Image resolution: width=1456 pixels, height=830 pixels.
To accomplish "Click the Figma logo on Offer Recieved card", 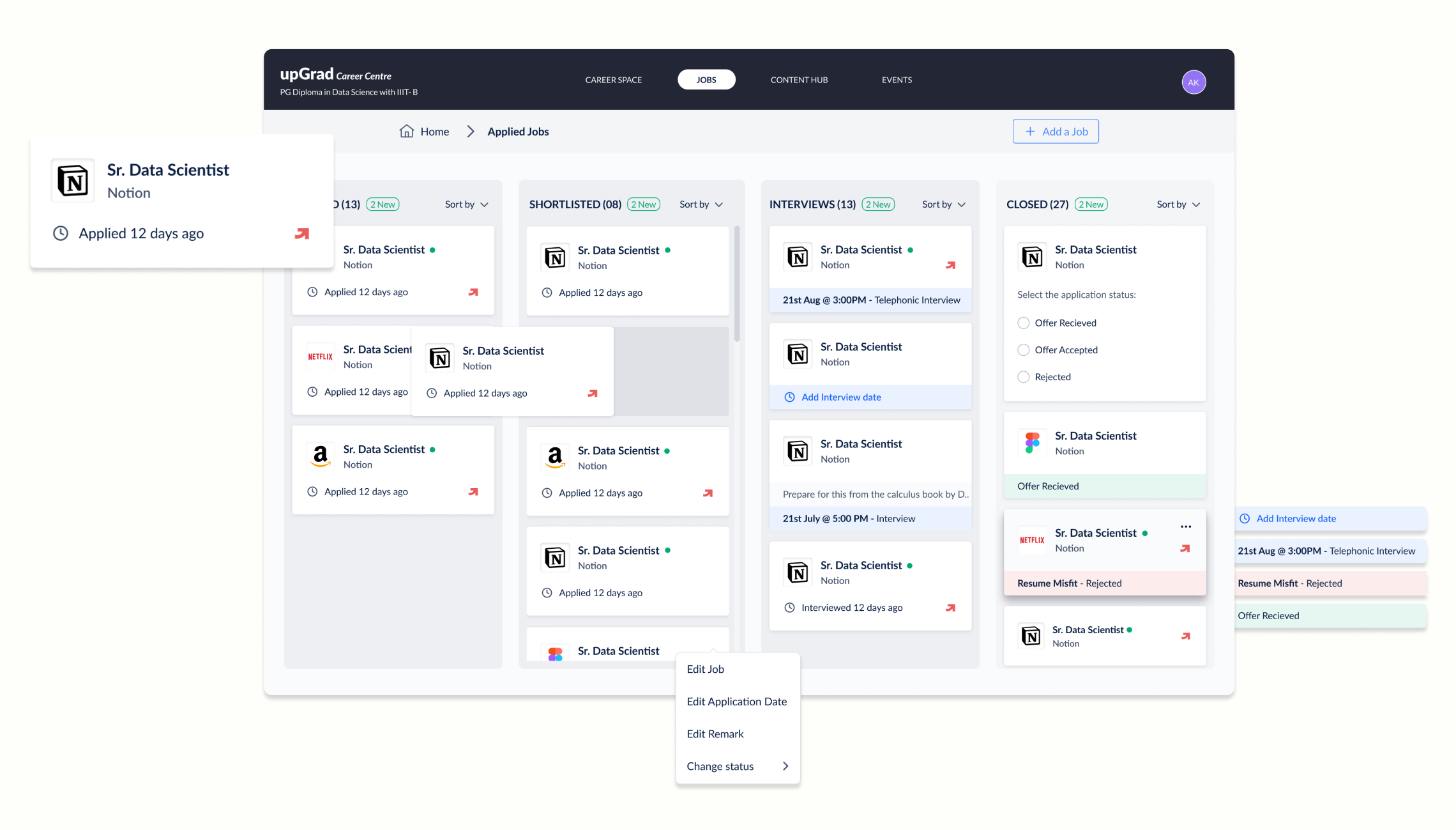I will point(1032,443).
